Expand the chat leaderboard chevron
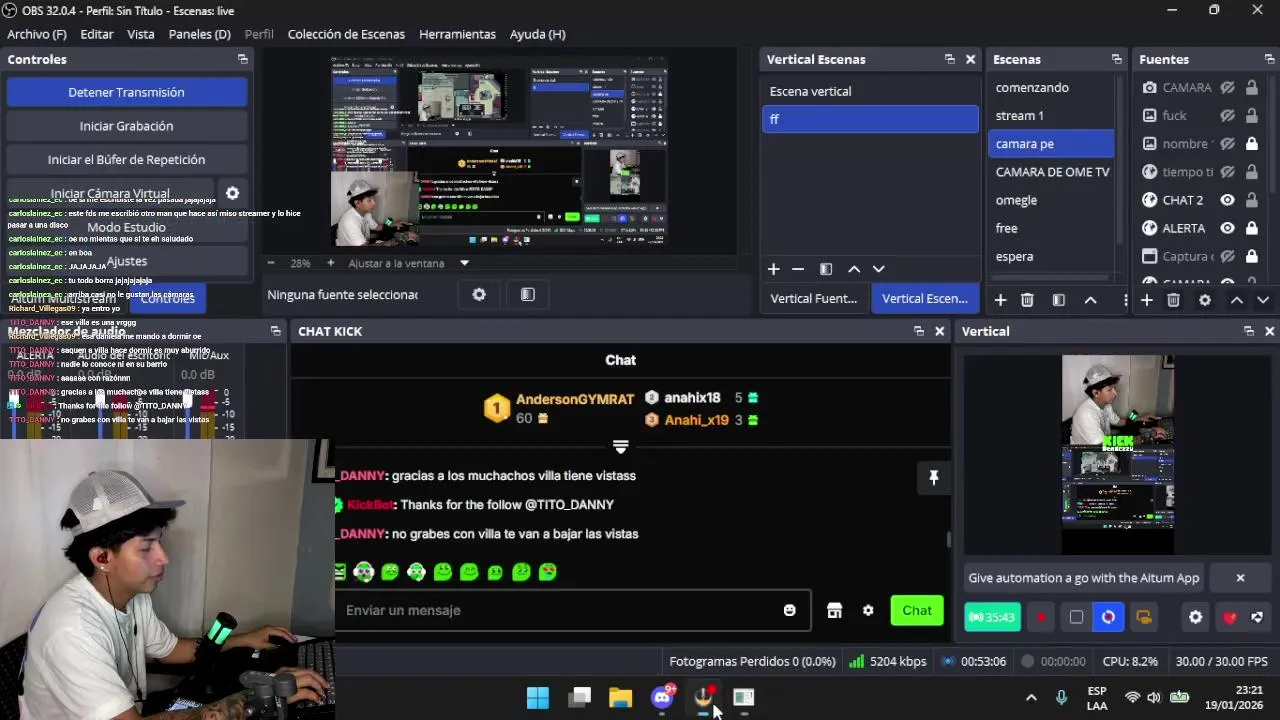Screen dimensions: 1280x720 (x=620, y=447)
